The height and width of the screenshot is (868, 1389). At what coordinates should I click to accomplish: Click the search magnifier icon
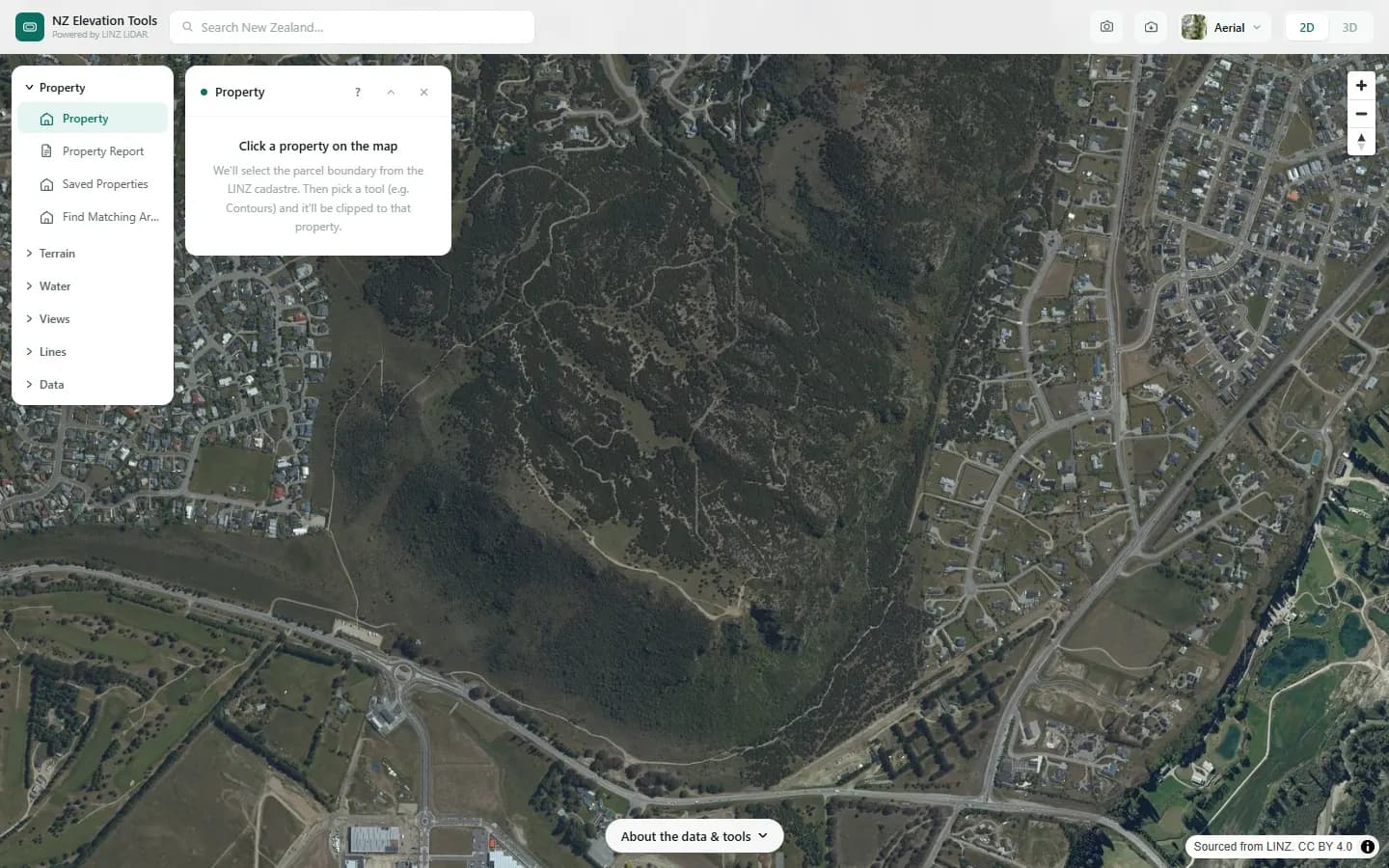tap(188, 27)
